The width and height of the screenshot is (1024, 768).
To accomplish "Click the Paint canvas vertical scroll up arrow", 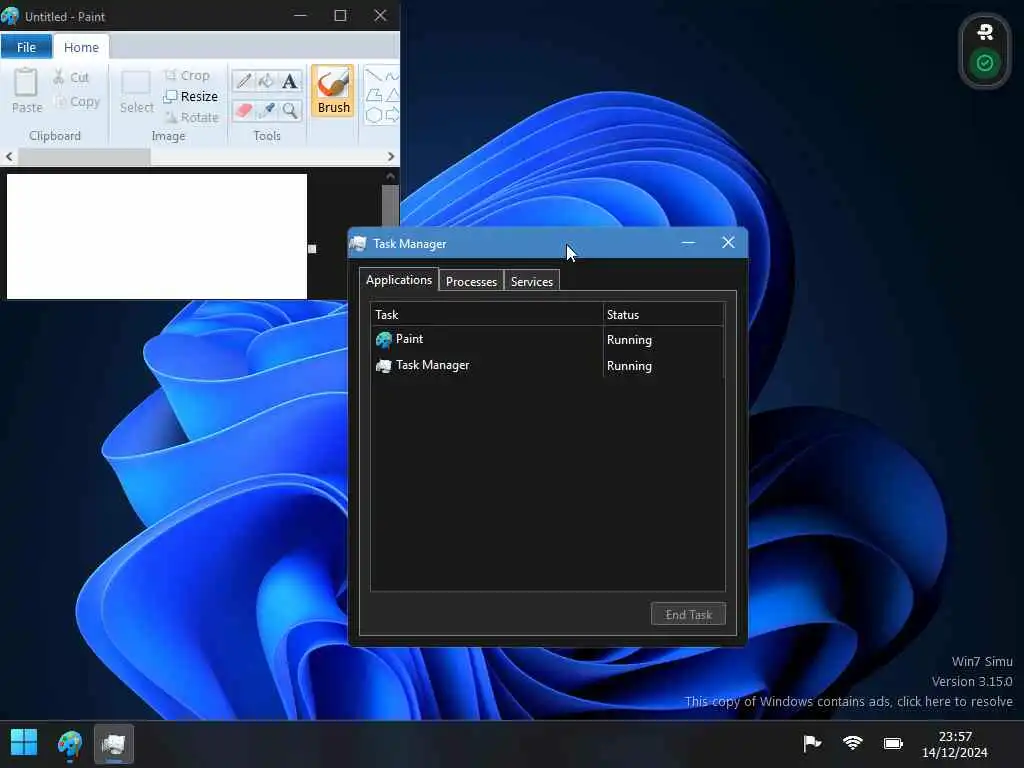I will (x=390, y=176).
